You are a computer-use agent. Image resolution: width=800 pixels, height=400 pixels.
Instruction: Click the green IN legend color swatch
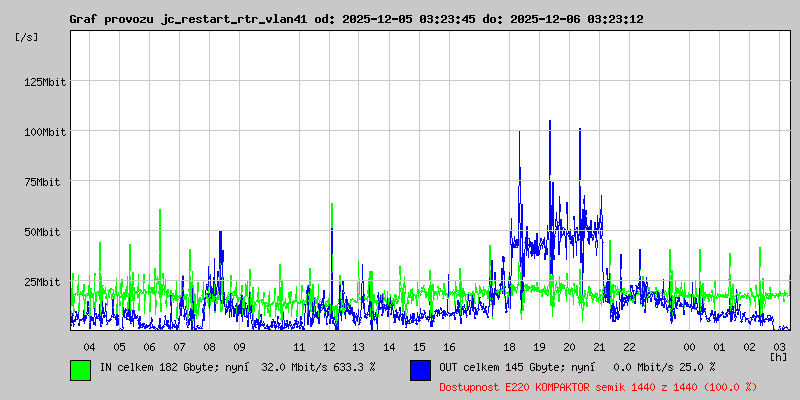[80, 369]
